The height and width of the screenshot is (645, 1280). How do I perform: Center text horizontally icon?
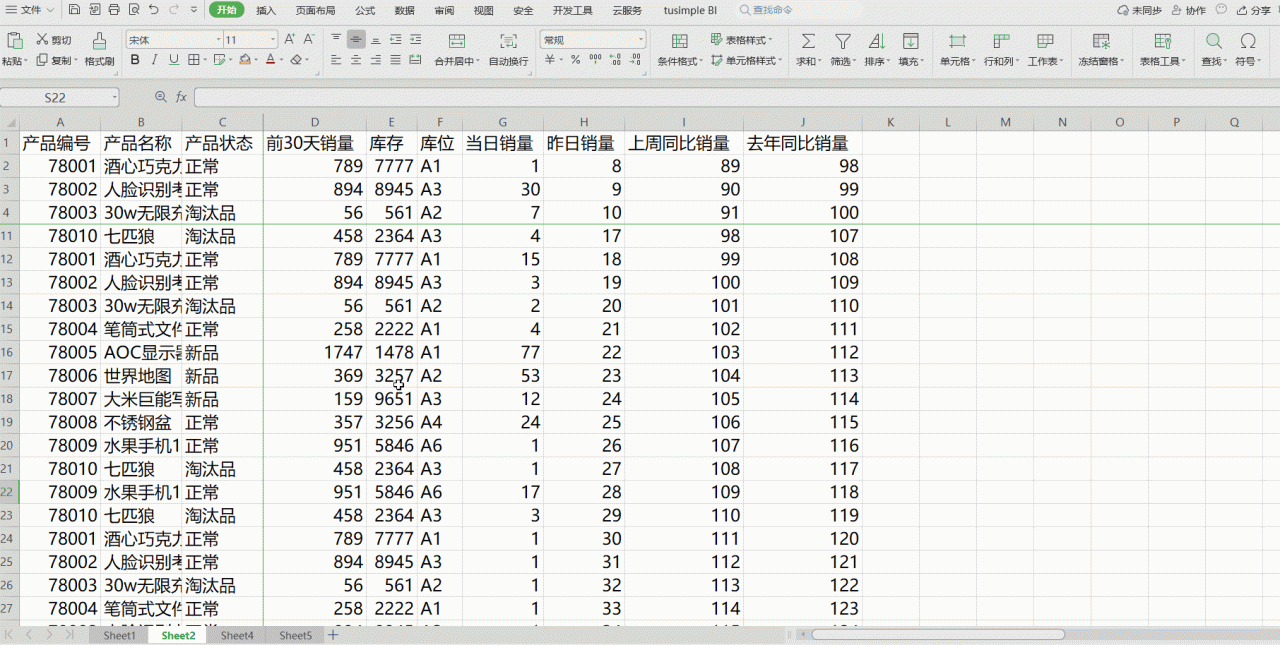(x=356, y=60)
